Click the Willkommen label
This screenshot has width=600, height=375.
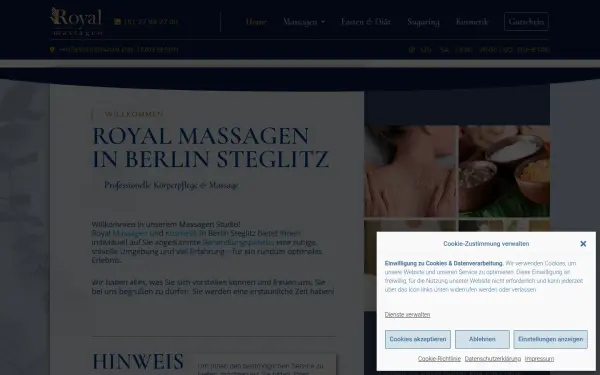point(134,114)
